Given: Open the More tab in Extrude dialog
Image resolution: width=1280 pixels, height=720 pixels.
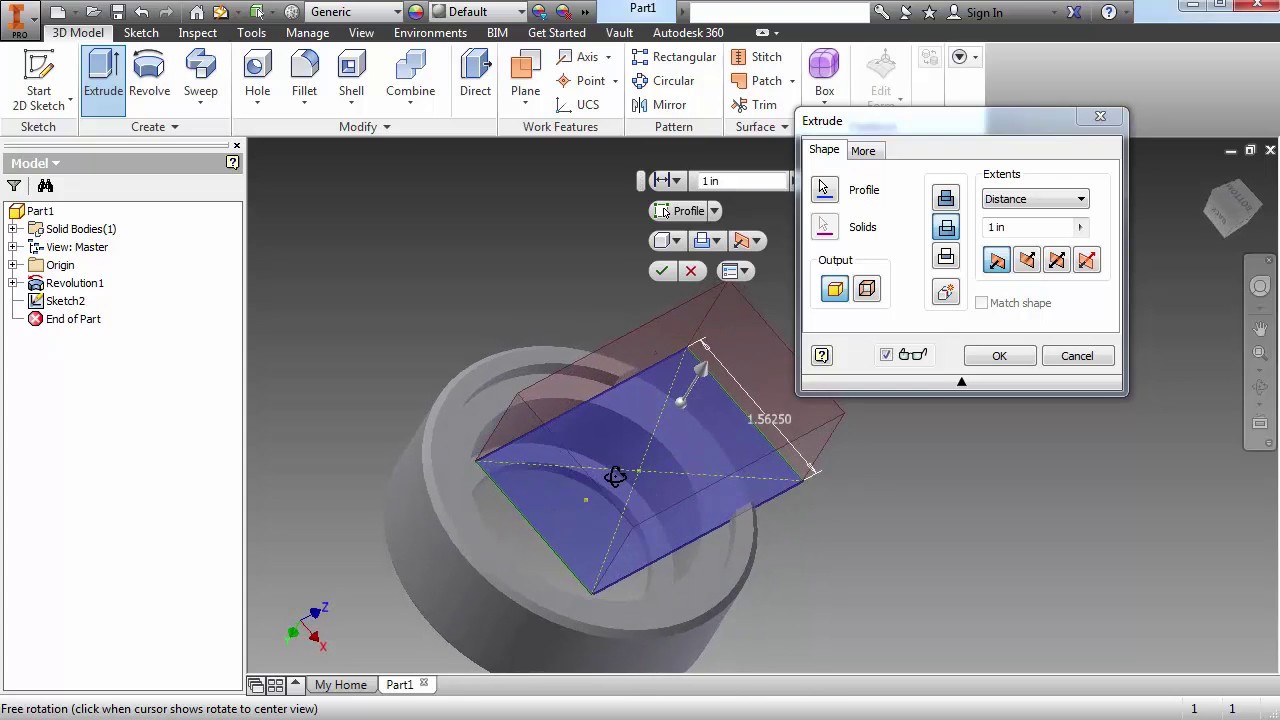Looking at the screenshot, I should pos(862,150).
